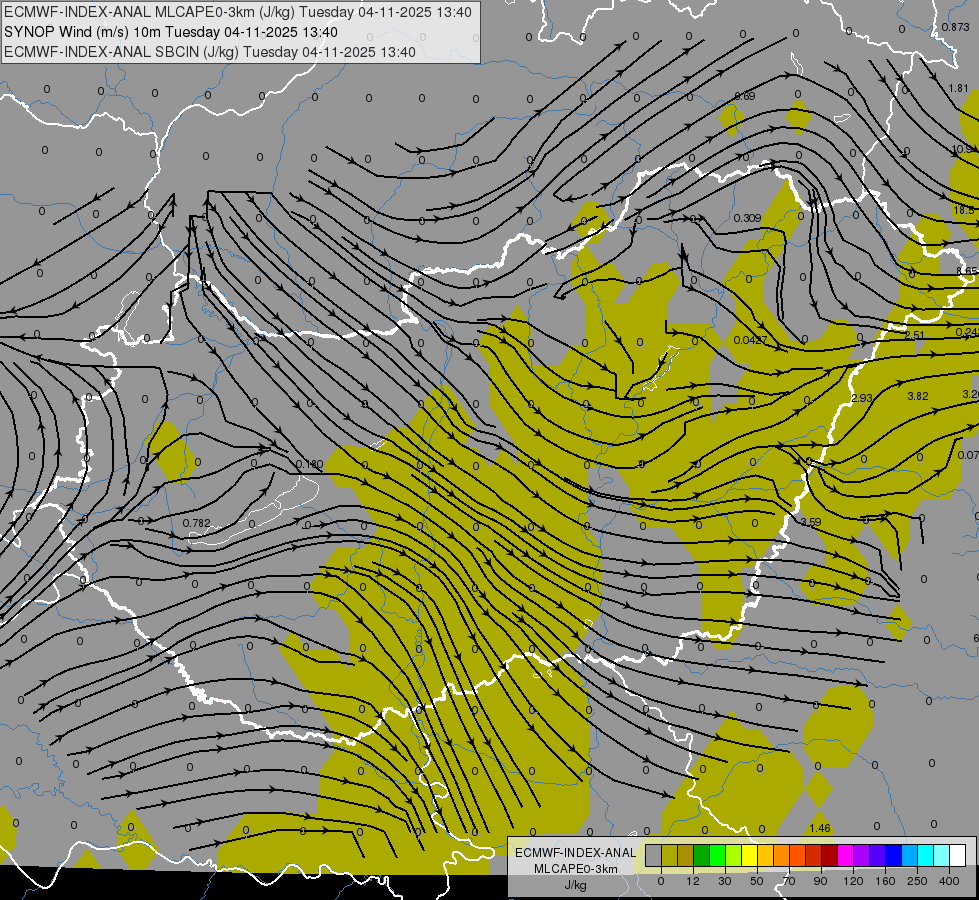The width and height of the screenshot is (979, 900).
Task: Click the MLCAPE0-3km header line
Action: [238, 12]
